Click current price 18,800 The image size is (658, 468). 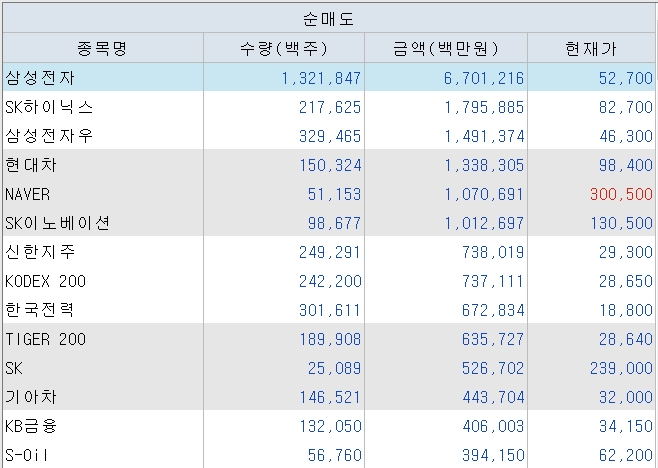(x=626, y=311)
